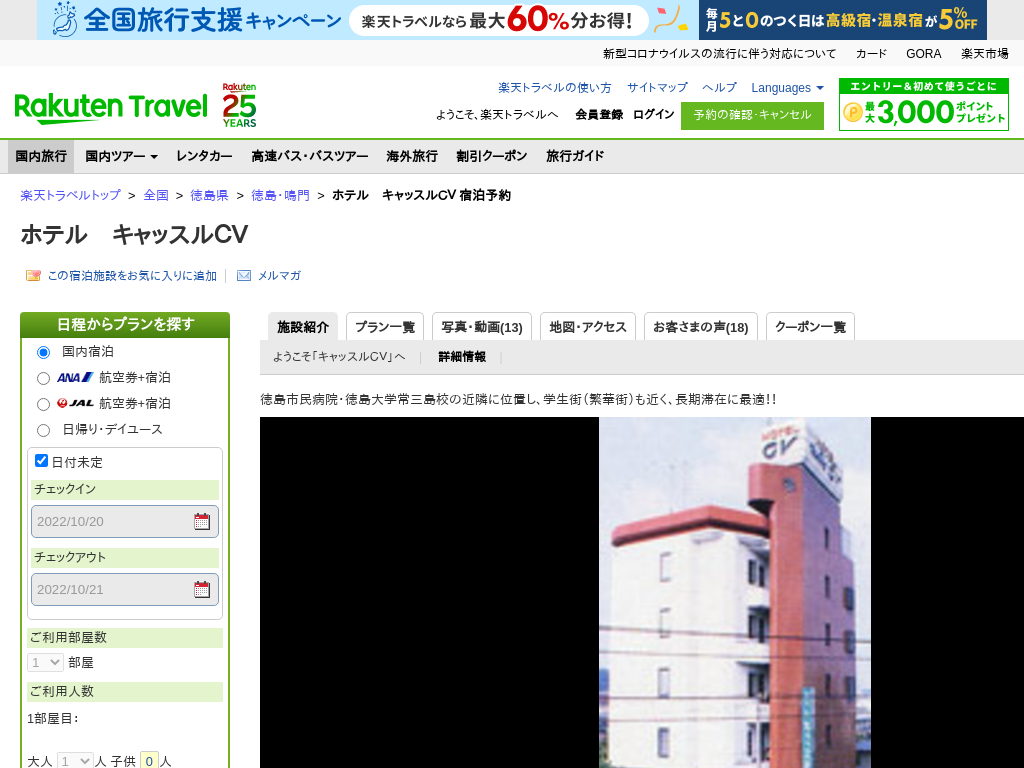Open the カード link in top bar
This screenshot has height=768, width=1024.
point(871,54)
